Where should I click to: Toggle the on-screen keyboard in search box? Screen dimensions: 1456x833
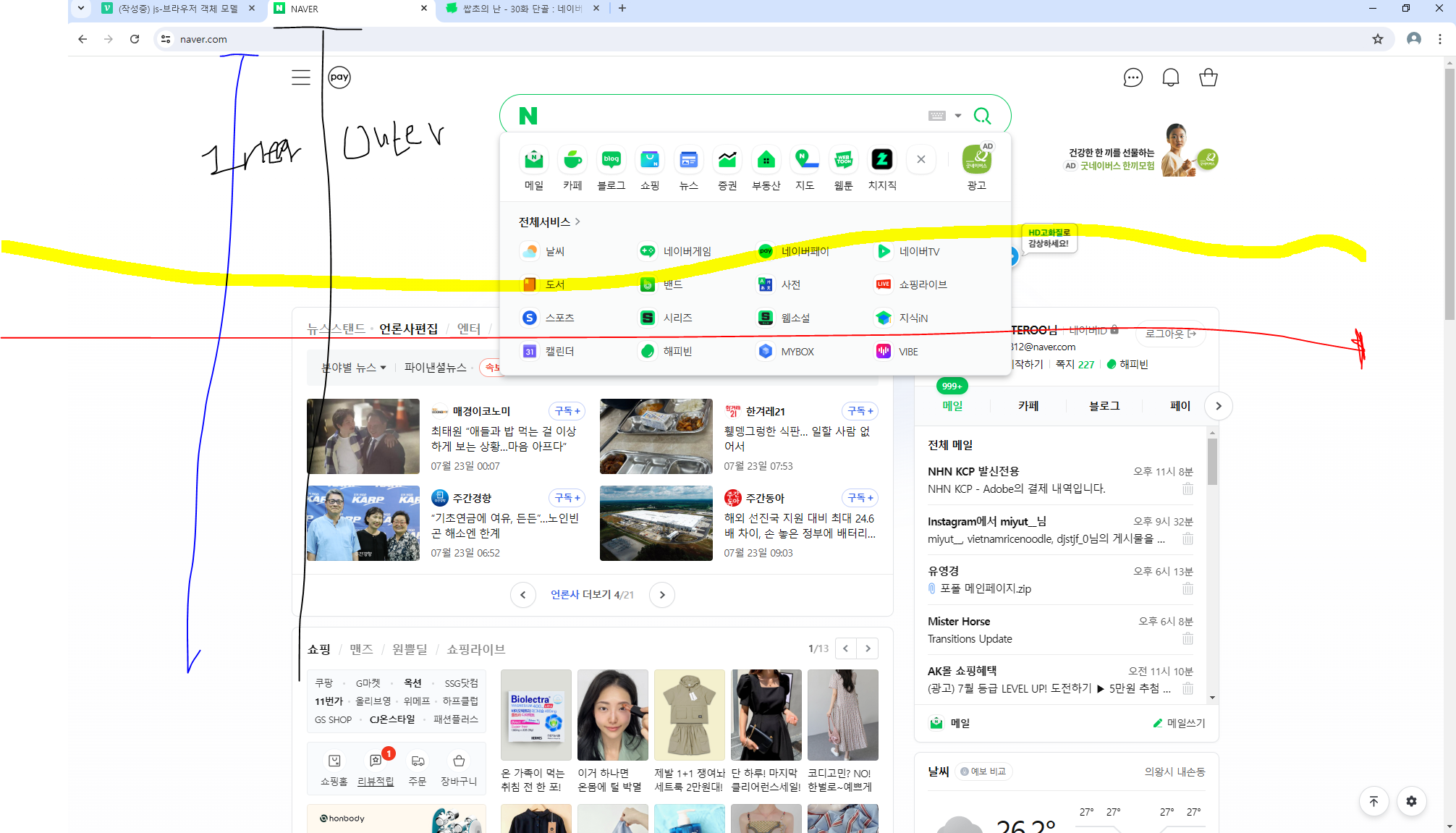click(936, 116)
